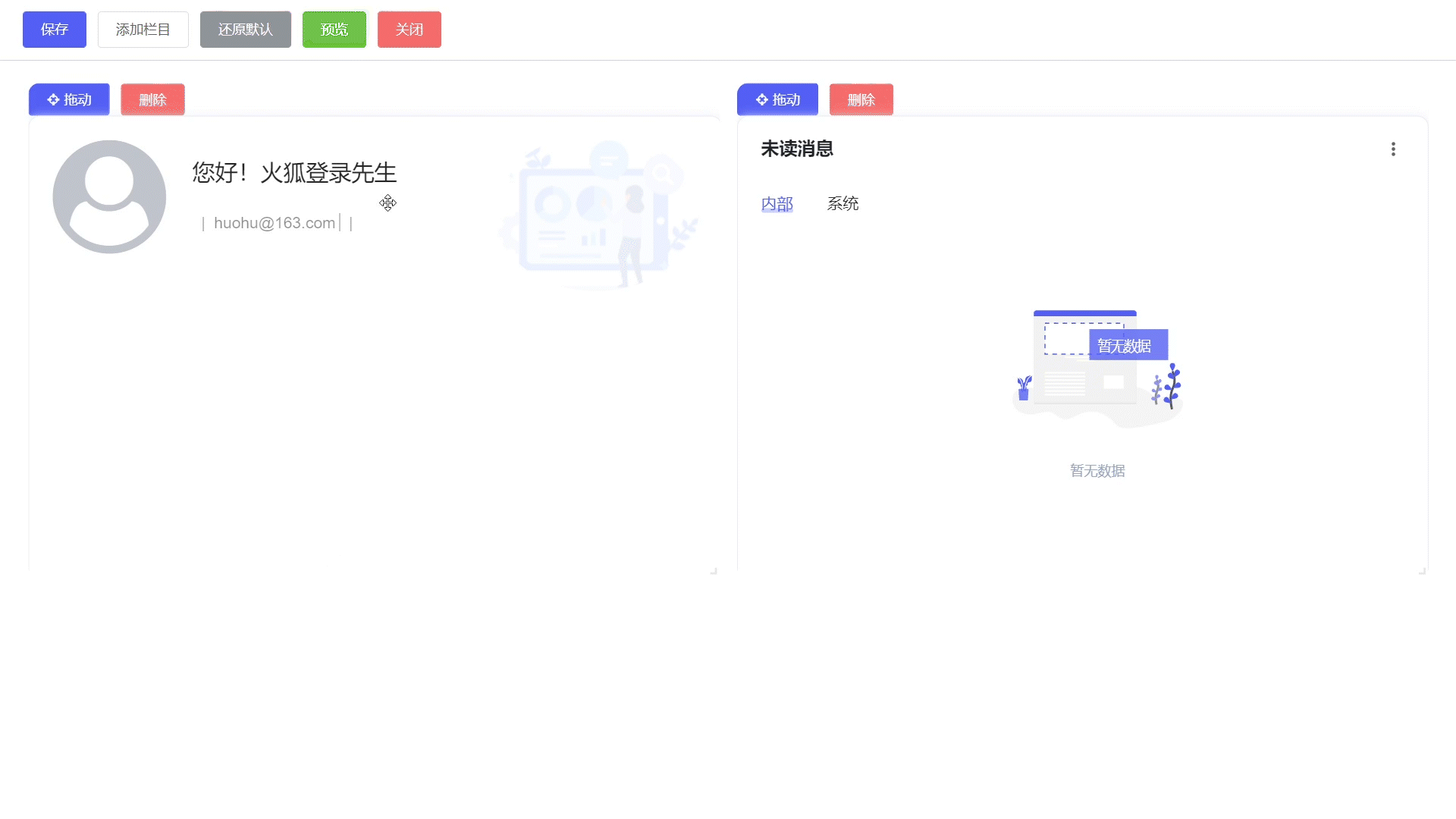Click the red Close (关闭) button
Screen dimensions: 1456x819
(409, 30)
